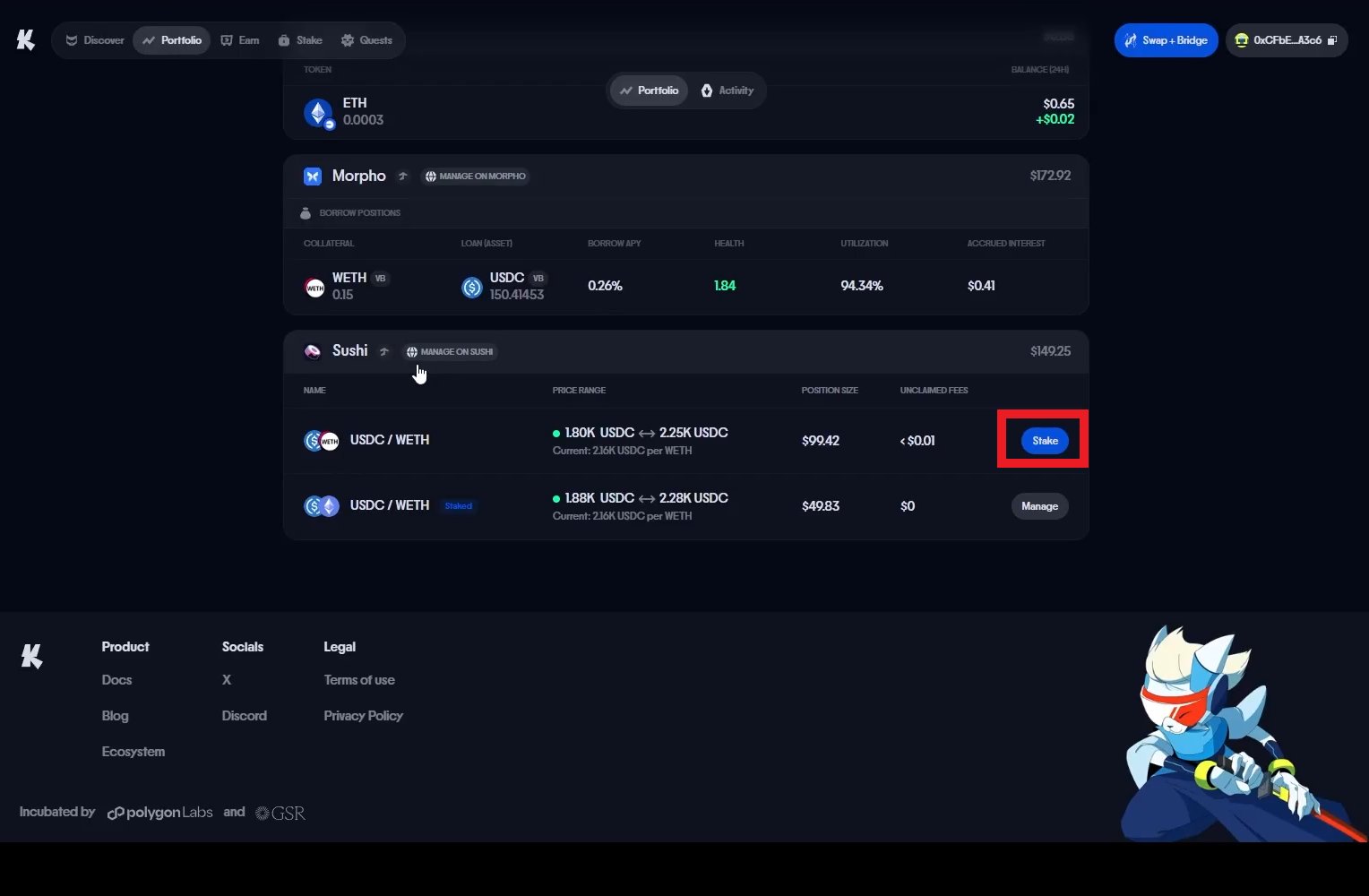Click the share arrow icon next to Morpho
The height and width of the screenshot is (896, 1369).
pos(403,177)
